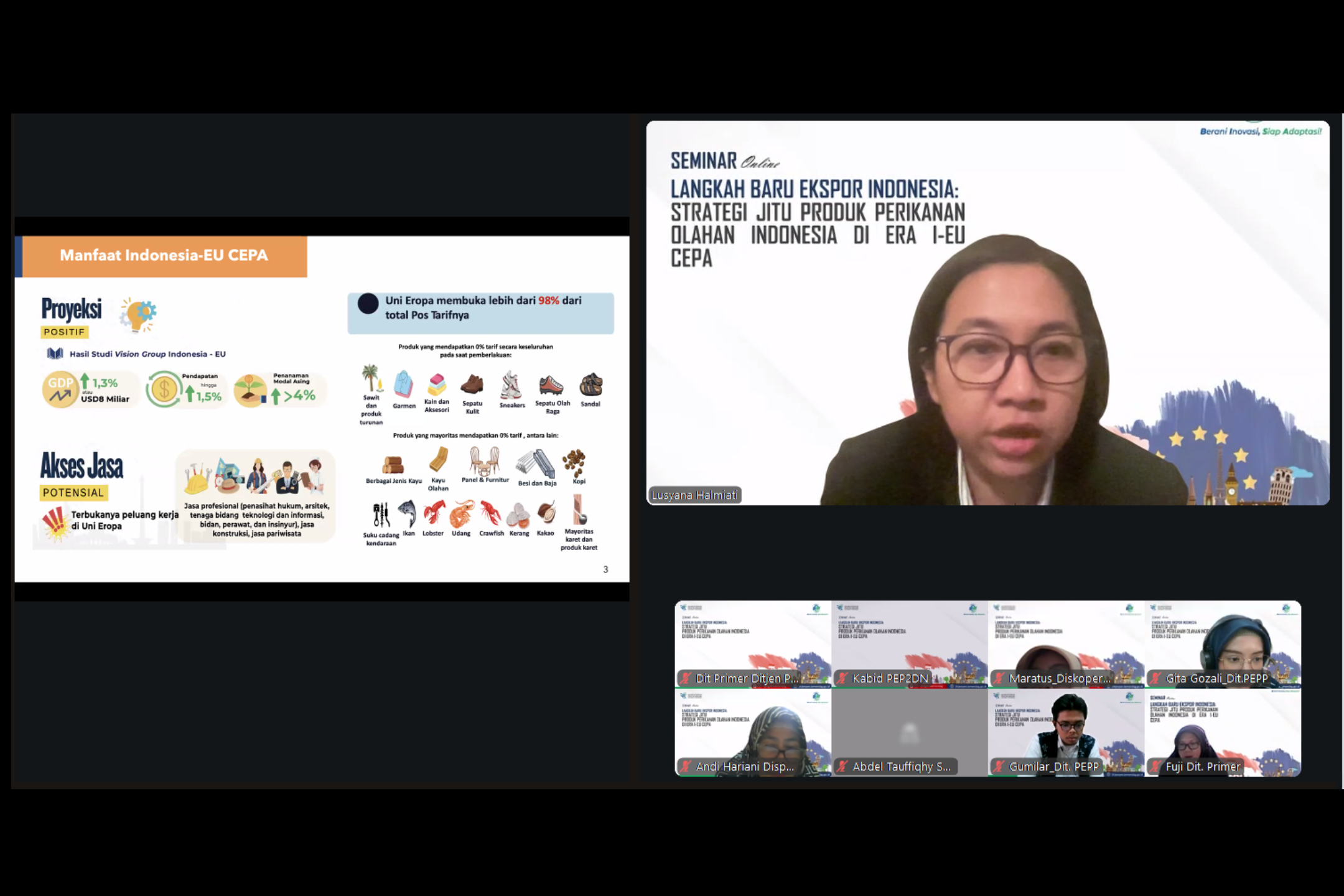Click muted mic icon on Dit Primer Ditjen tile
Image resolution: width=1344 pixels, height=896 pixels.
click(685, 679)
